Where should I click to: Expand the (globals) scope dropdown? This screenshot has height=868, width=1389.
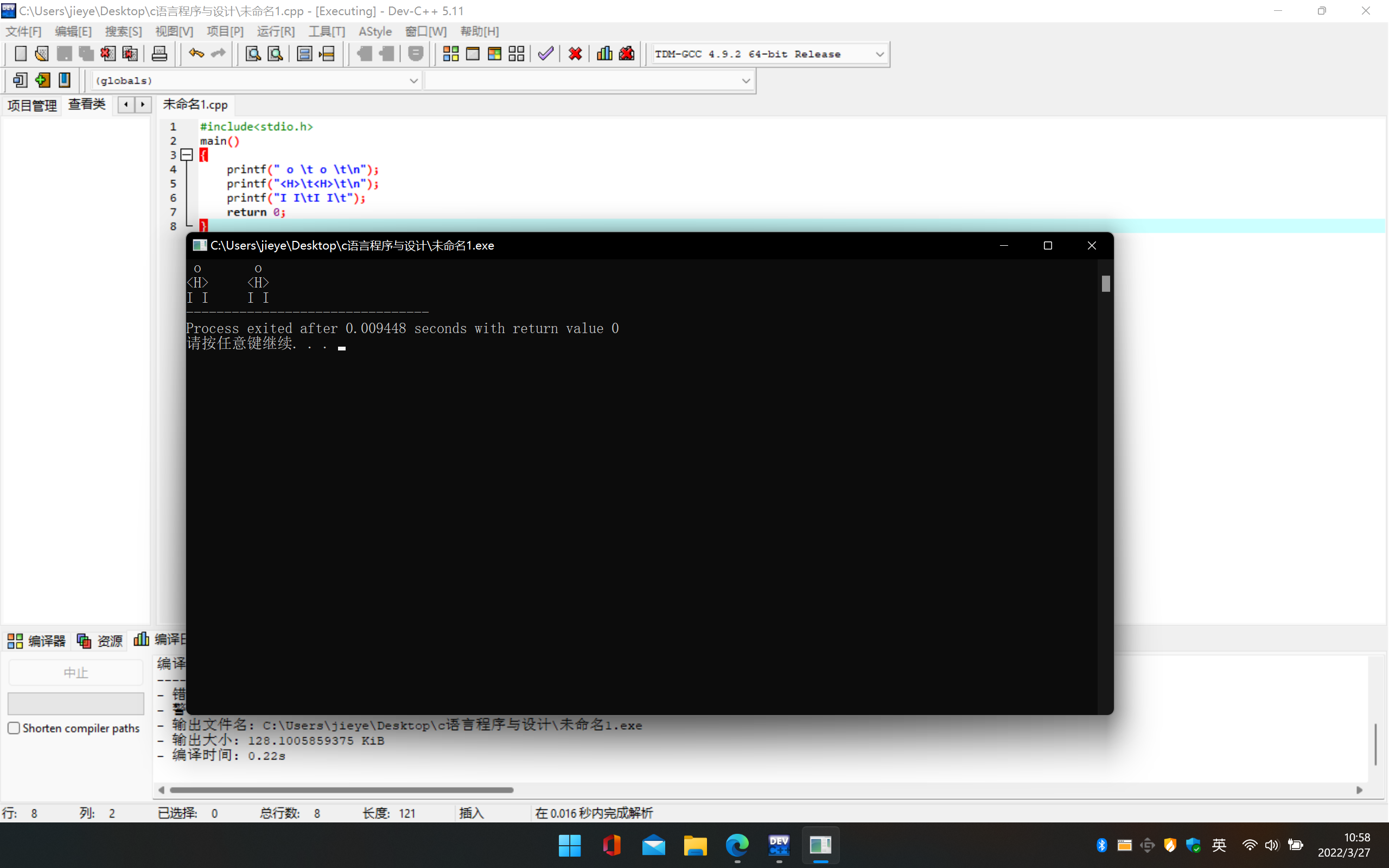[x=413, y=81]
